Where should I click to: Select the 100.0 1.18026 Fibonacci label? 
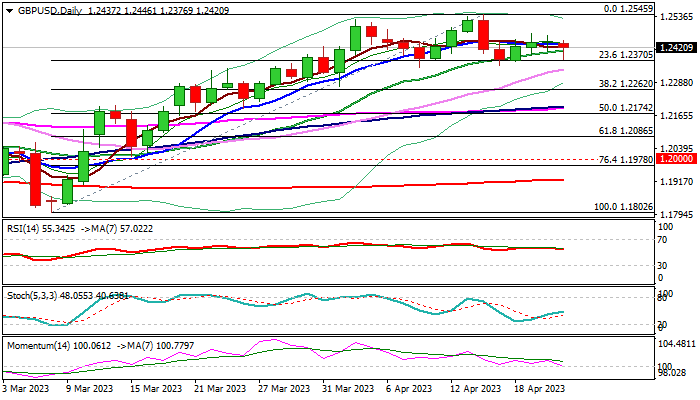coord(624,207)
